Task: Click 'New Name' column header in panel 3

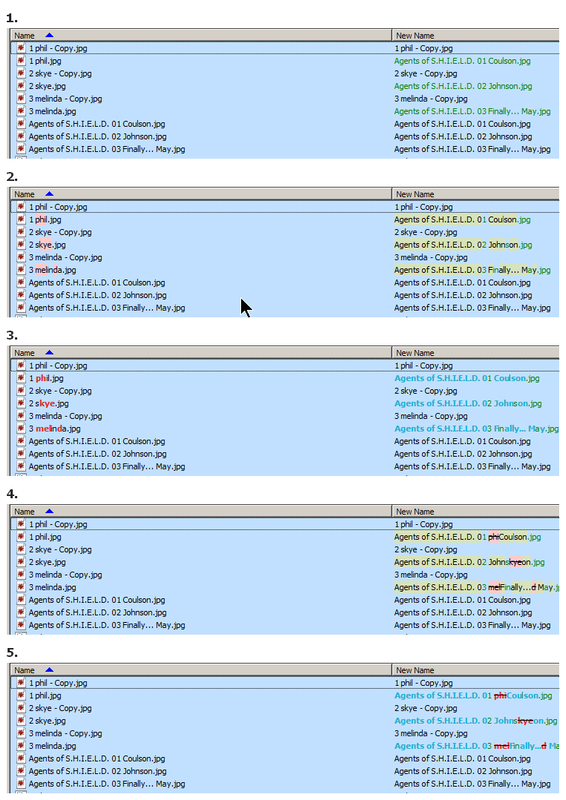Action: coord(476,353)
